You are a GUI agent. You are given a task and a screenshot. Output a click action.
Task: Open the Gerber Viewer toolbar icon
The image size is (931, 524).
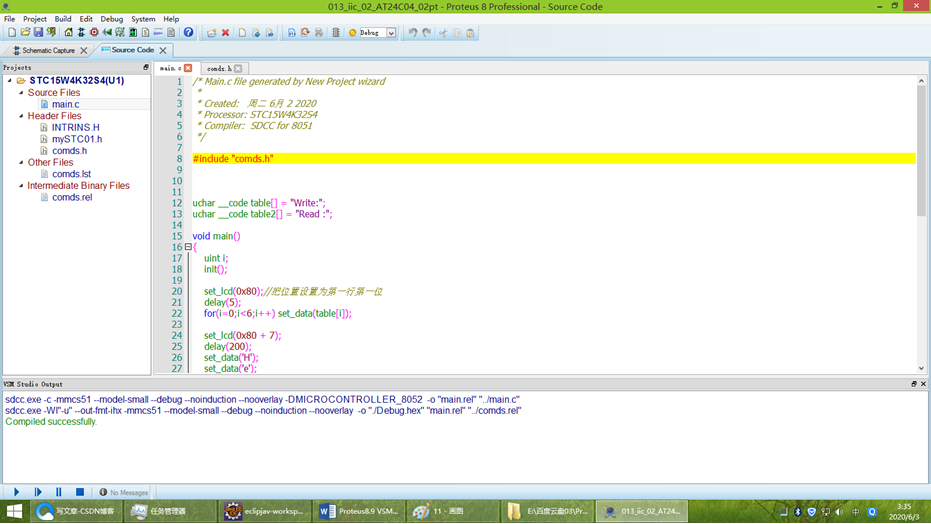(x=120, y=33)
